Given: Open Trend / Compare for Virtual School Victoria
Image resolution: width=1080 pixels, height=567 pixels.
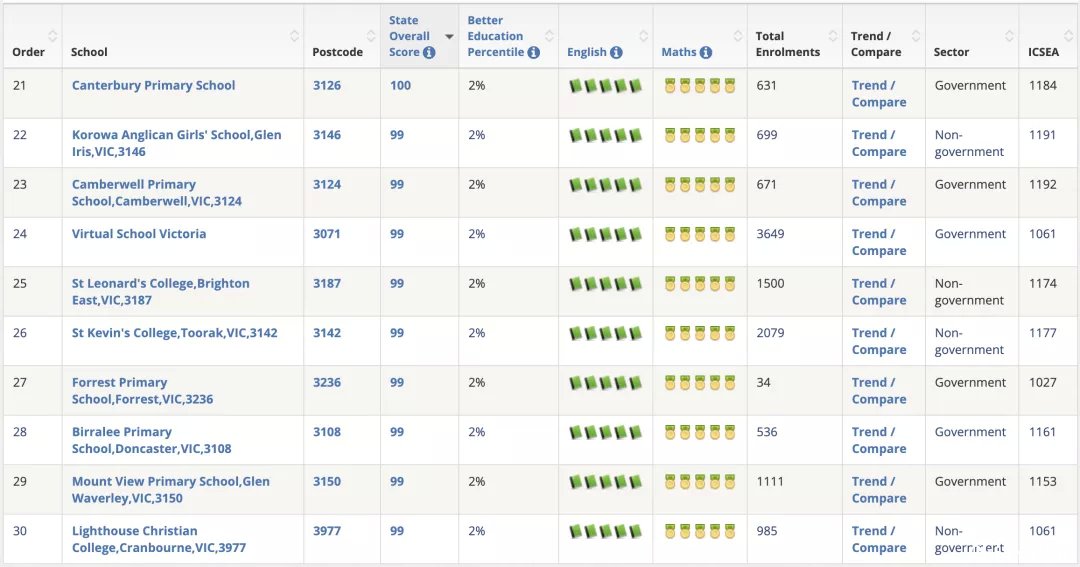Looking at the screenshot, I should tap(879, 243).
